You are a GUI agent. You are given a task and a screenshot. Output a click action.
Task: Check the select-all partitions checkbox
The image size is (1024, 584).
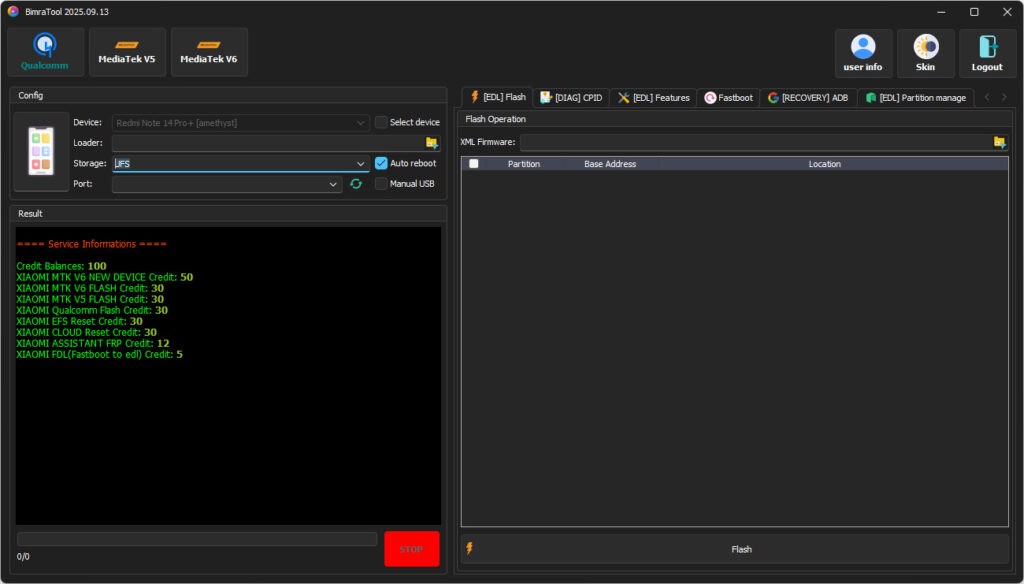tap(474, 164)
